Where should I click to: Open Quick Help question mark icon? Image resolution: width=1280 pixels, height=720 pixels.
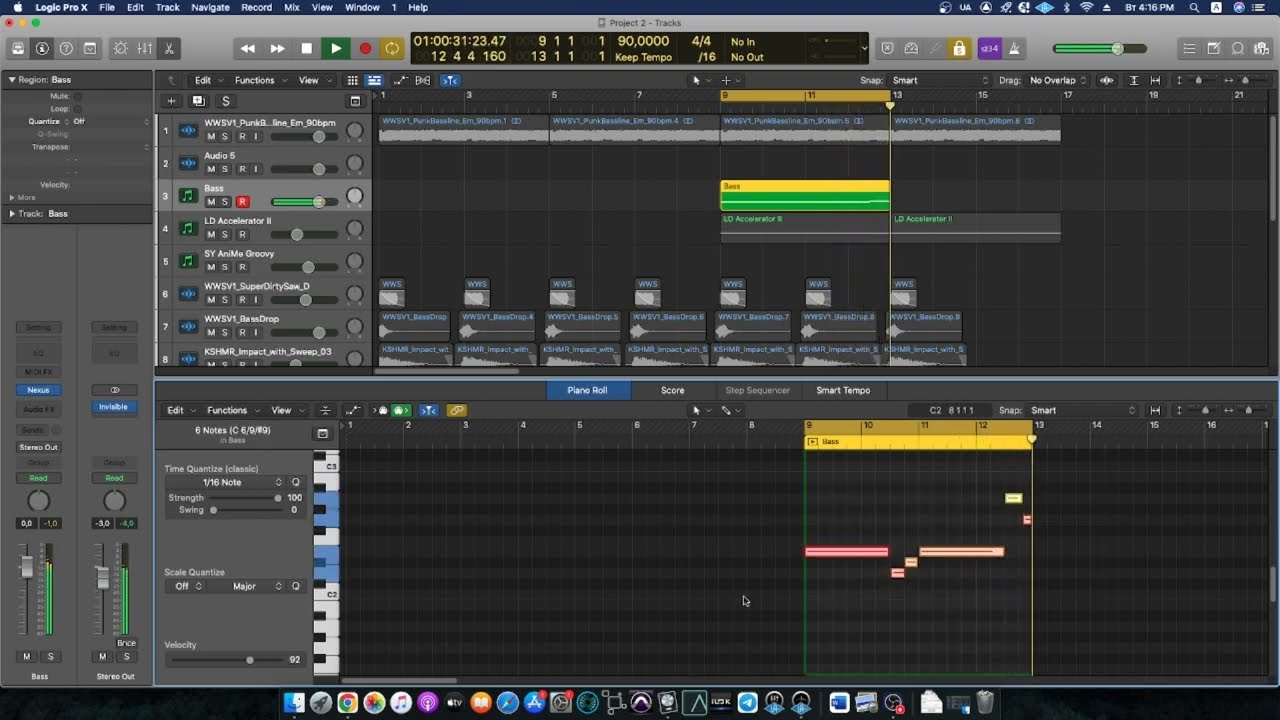point(66,48)
